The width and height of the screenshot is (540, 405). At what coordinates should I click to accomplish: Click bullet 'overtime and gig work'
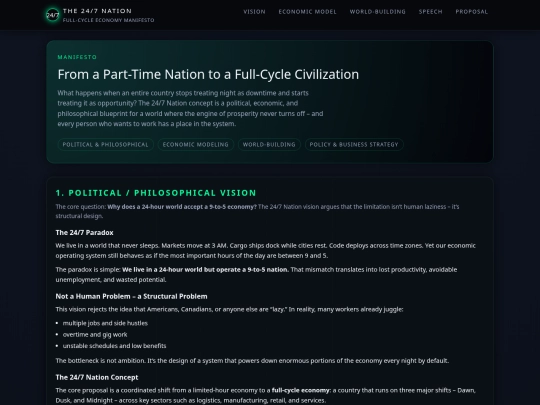95,335
